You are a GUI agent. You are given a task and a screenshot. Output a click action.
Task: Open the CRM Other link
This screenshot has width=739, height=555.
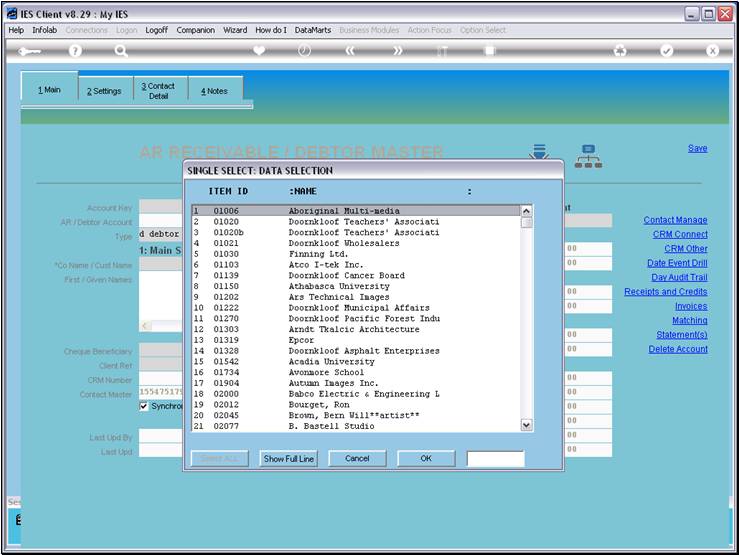click(x=686, y=249)
